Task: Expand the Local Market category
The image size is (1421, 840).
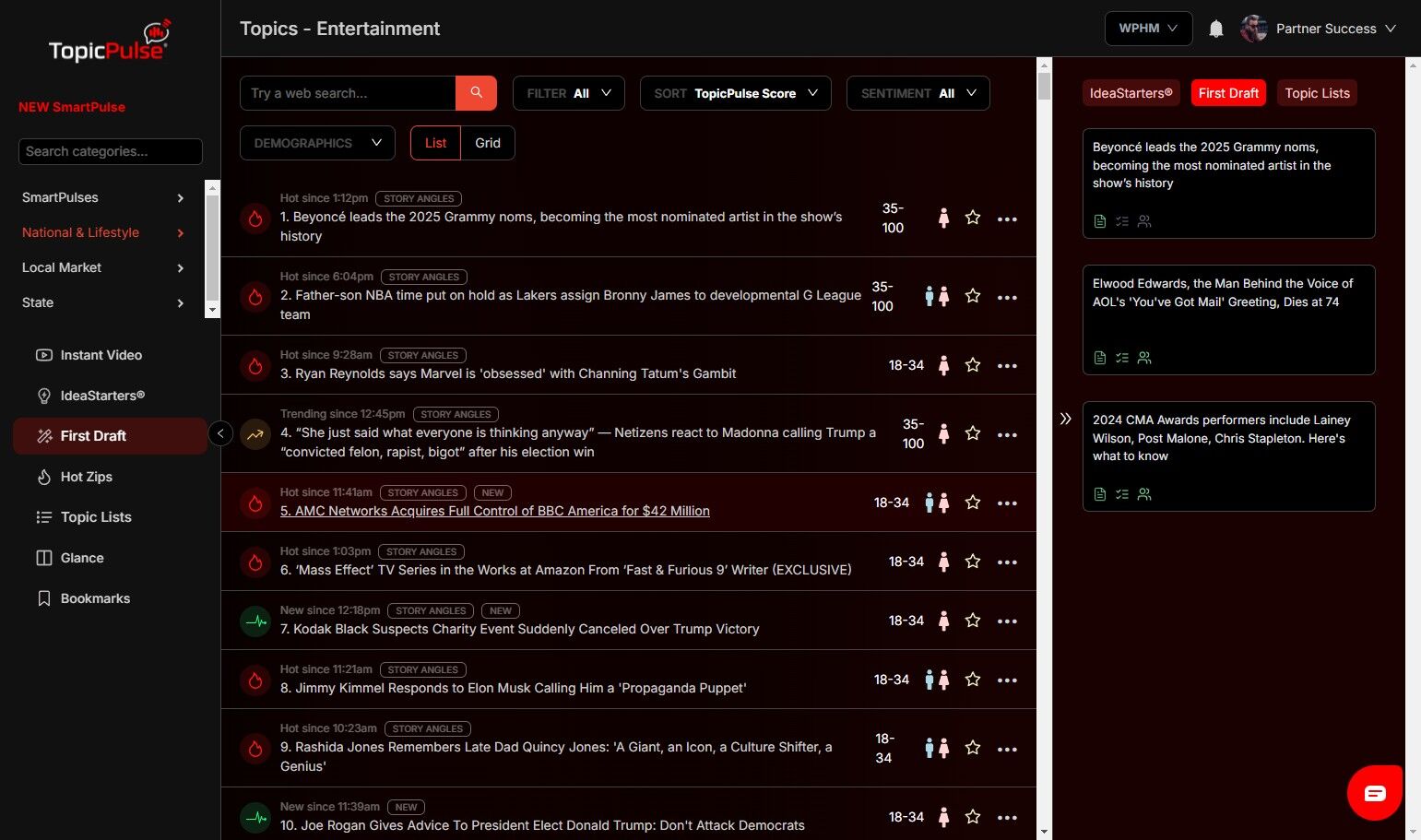Action: (x=103, y=267)
